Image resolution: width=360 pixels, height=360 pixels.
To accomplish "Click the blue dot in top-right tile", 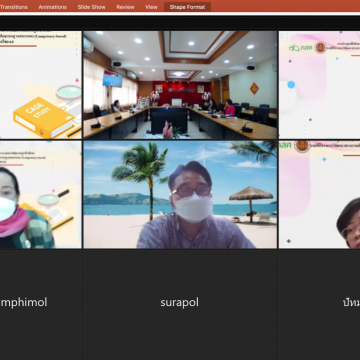I will [291, 85].
